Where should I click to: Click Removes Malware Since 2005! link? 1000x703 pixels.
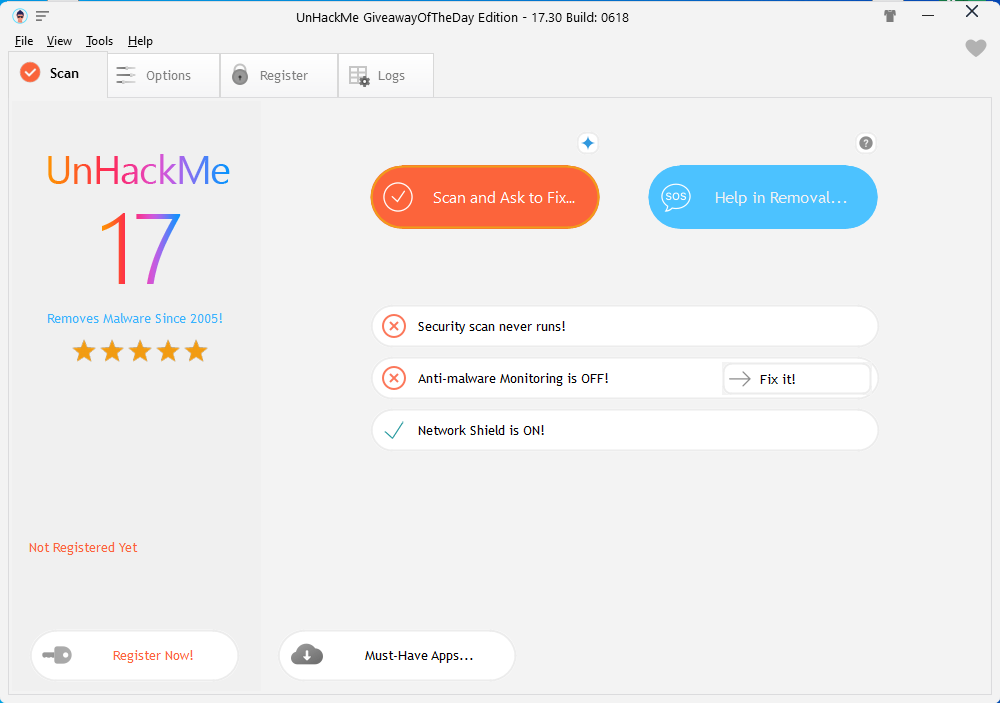coord(135,318)
